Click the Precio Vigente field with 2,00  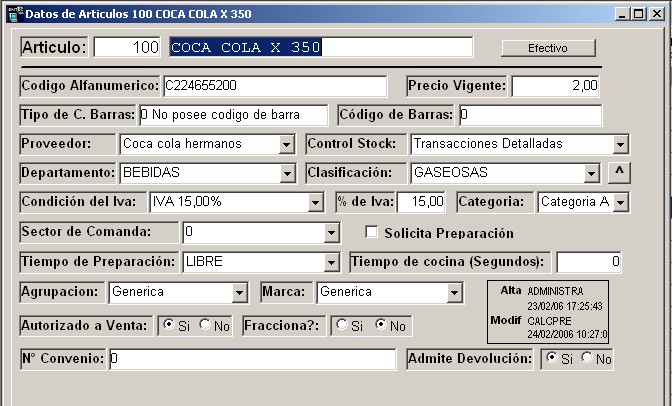[x=555, y=86]
